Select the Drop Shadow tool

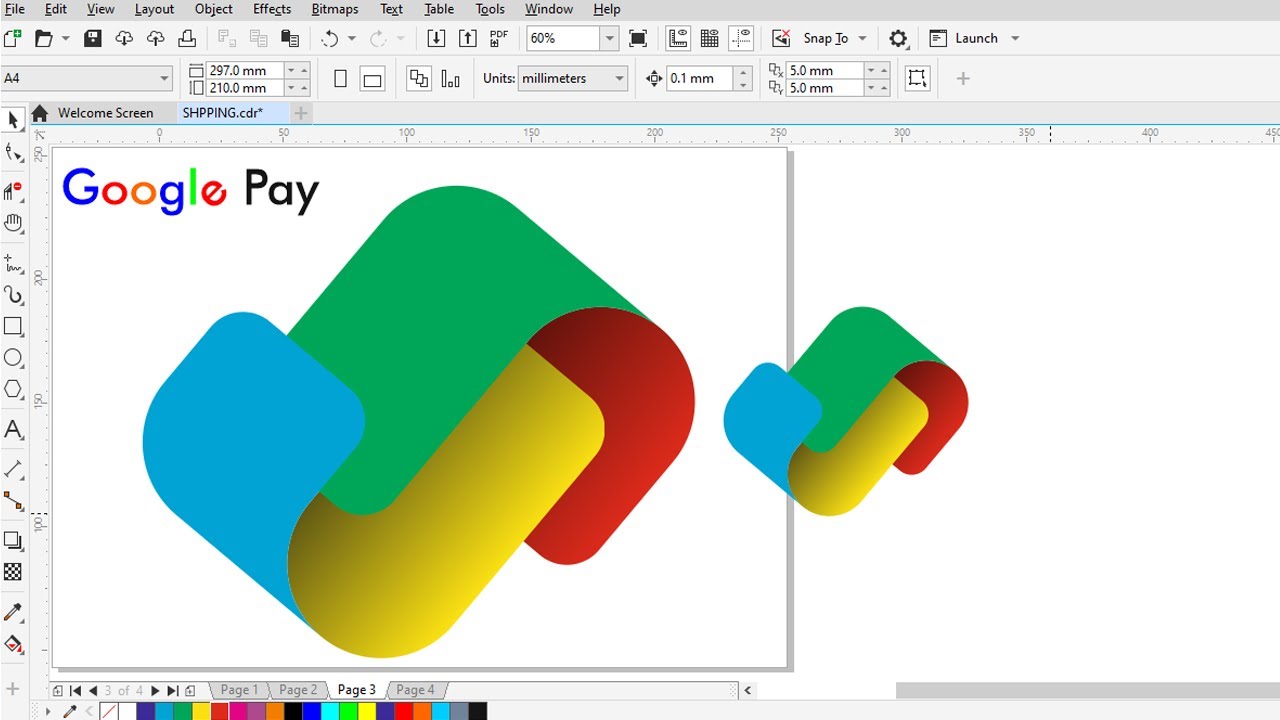coord(13,541)
